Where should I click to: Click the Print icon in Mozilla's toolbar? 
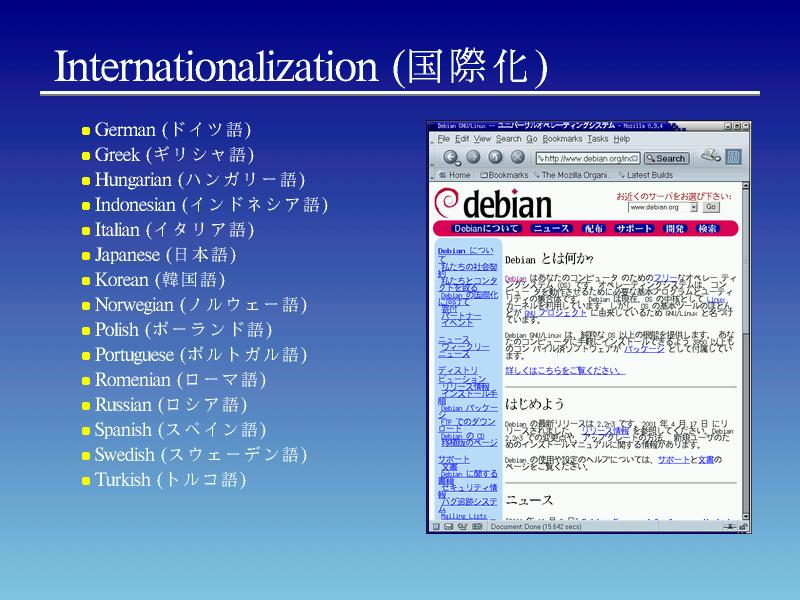[709, 155]
